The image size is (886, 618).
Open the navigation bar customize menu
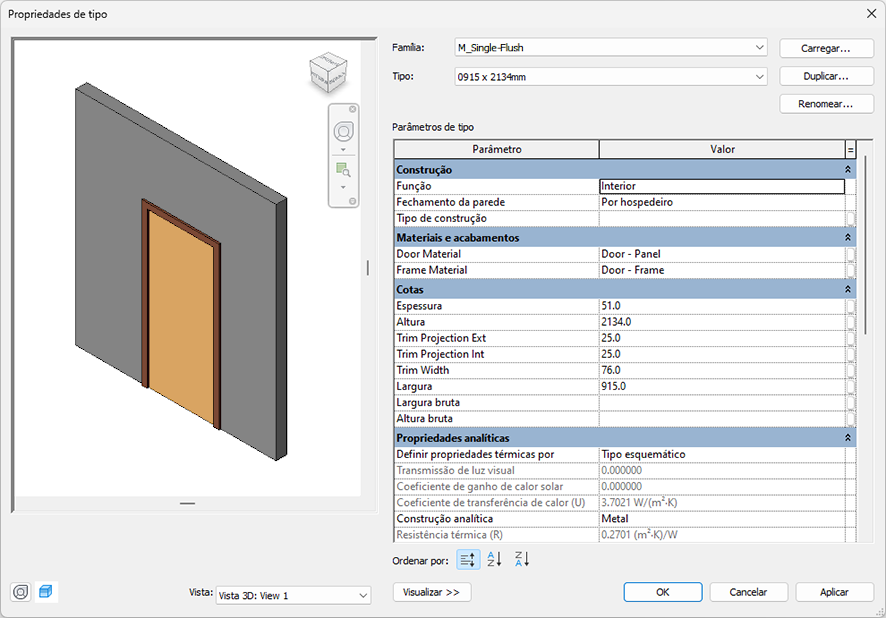pyautogui.click(x=353, y=201)
